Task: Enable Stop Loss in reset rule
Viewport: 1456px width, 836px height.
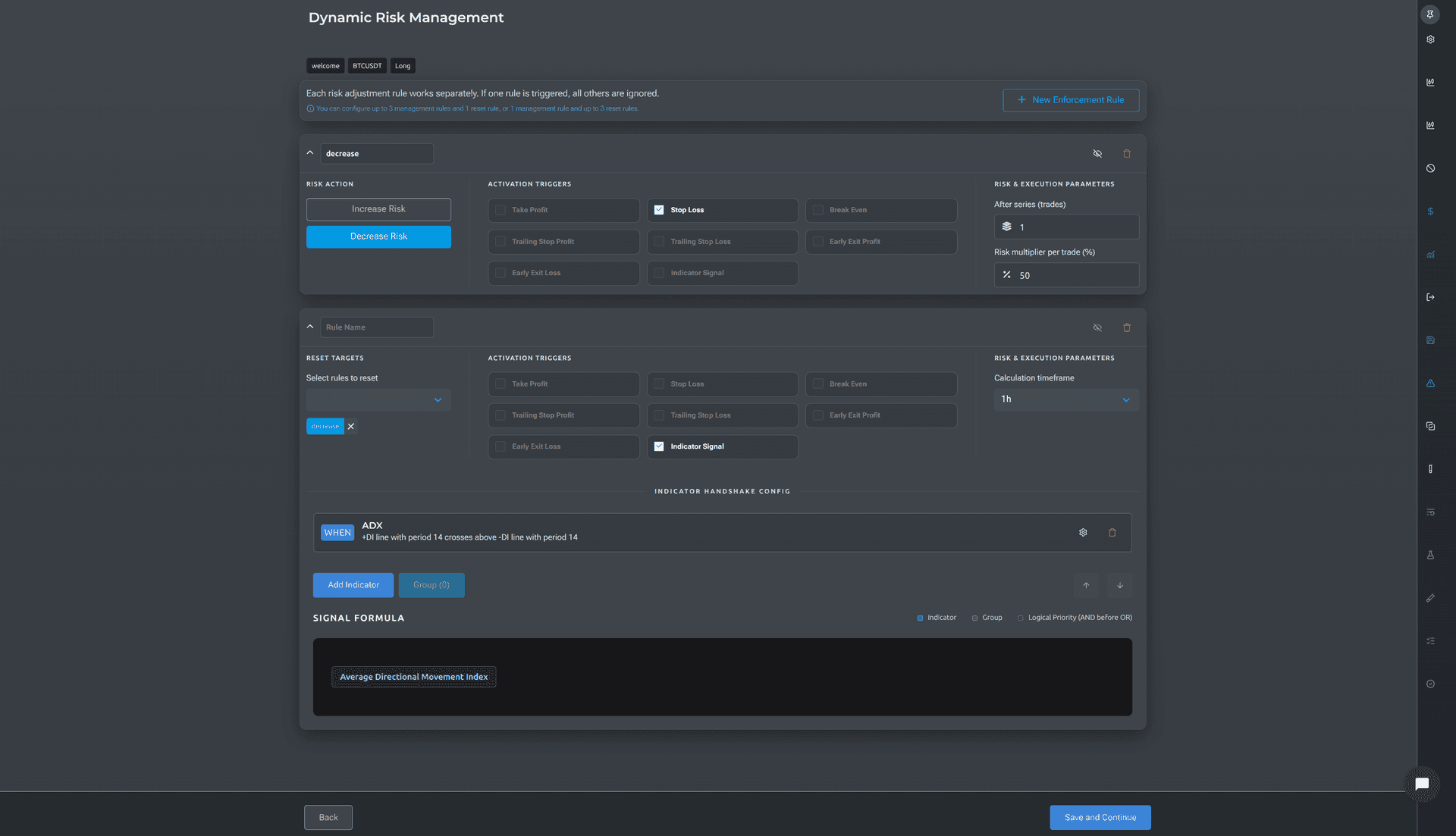Action: (x=659, y=384)
